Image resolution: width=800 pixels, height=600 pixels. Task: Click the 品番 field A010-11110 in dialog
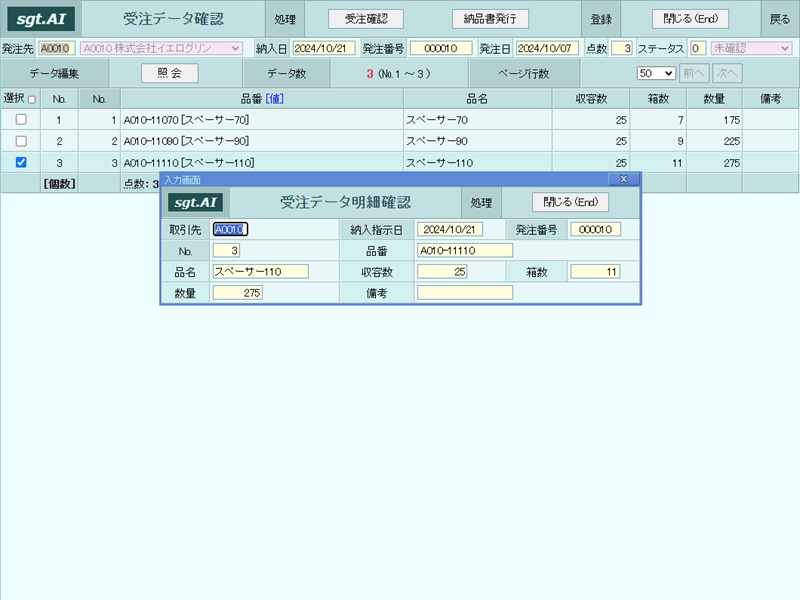465,251
